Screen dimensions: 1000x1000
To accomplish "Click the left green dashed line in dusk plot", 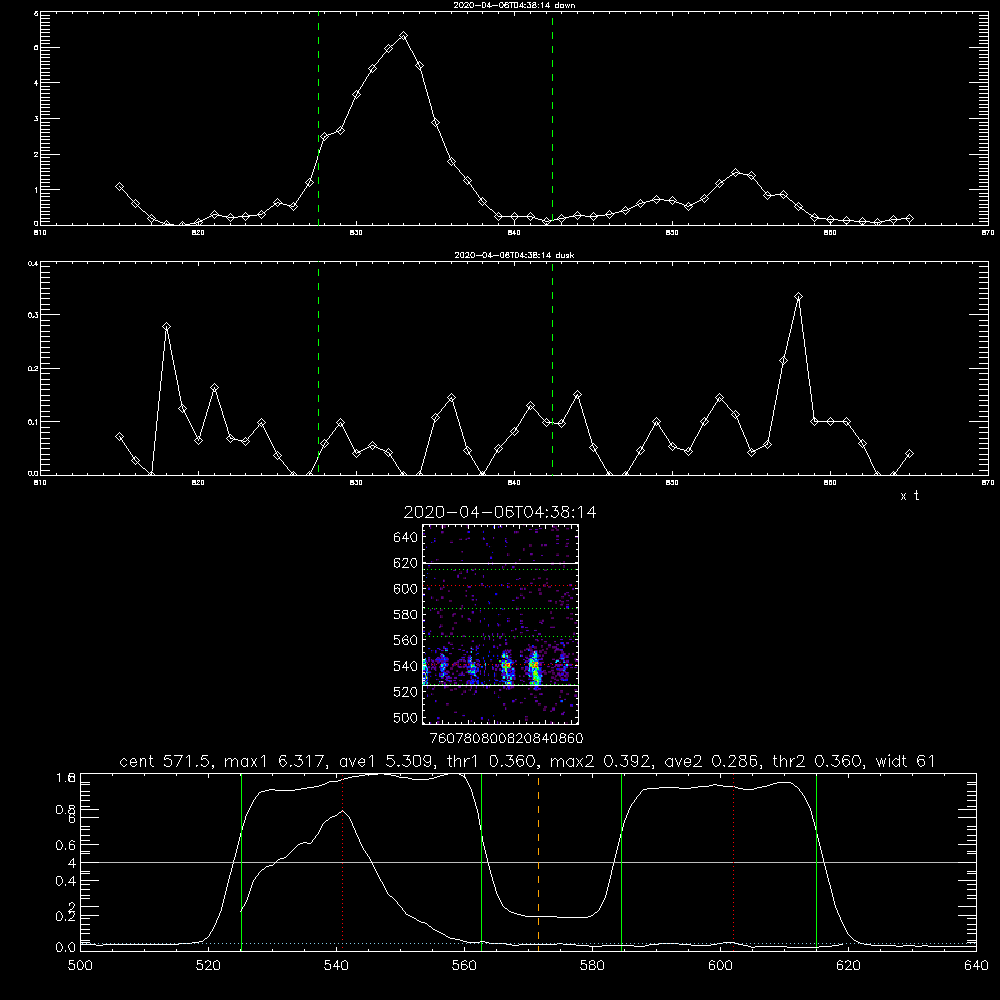I will click(318, 368).
